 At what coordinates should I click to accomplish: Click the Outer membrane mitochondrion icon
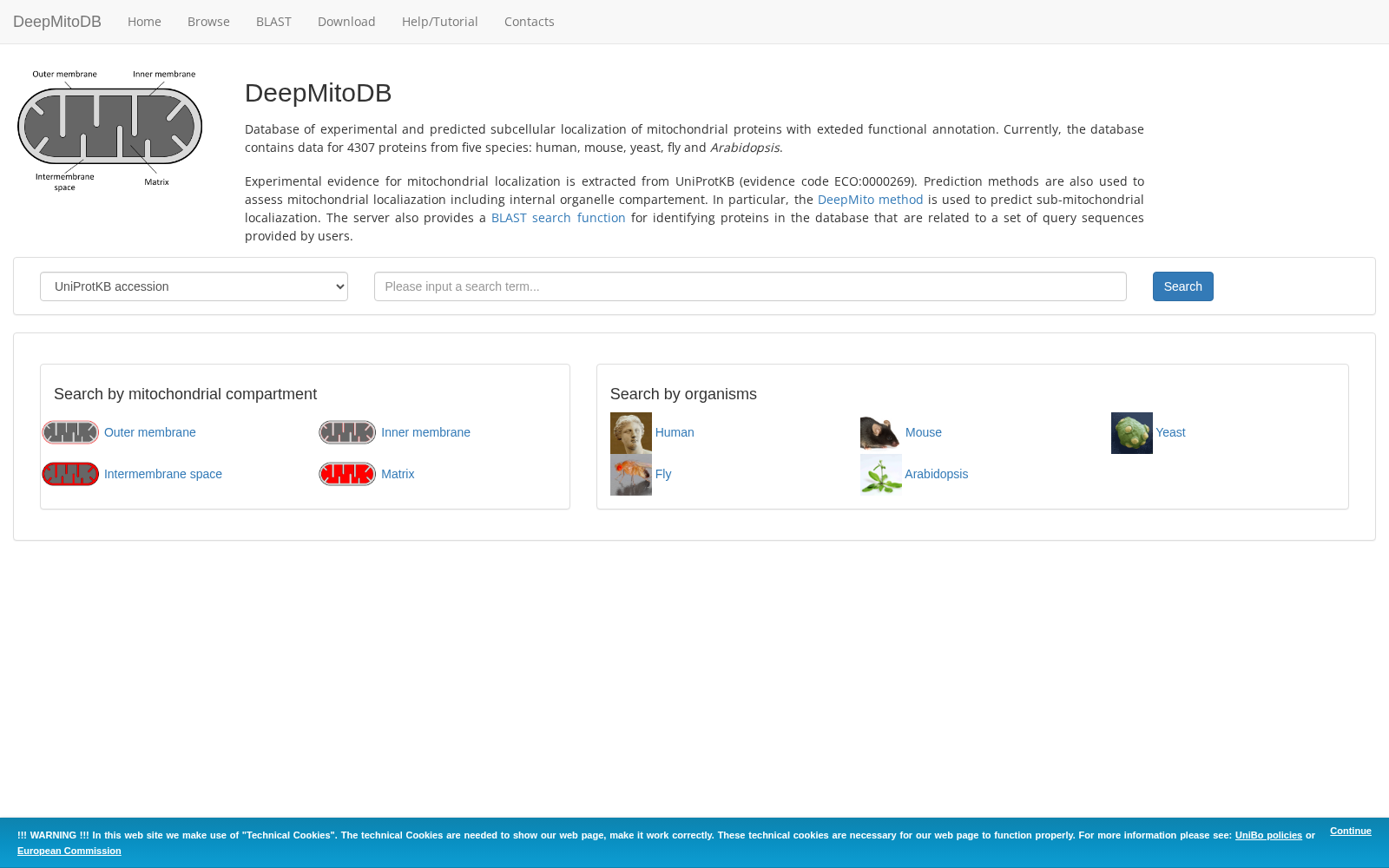(70, 432)
